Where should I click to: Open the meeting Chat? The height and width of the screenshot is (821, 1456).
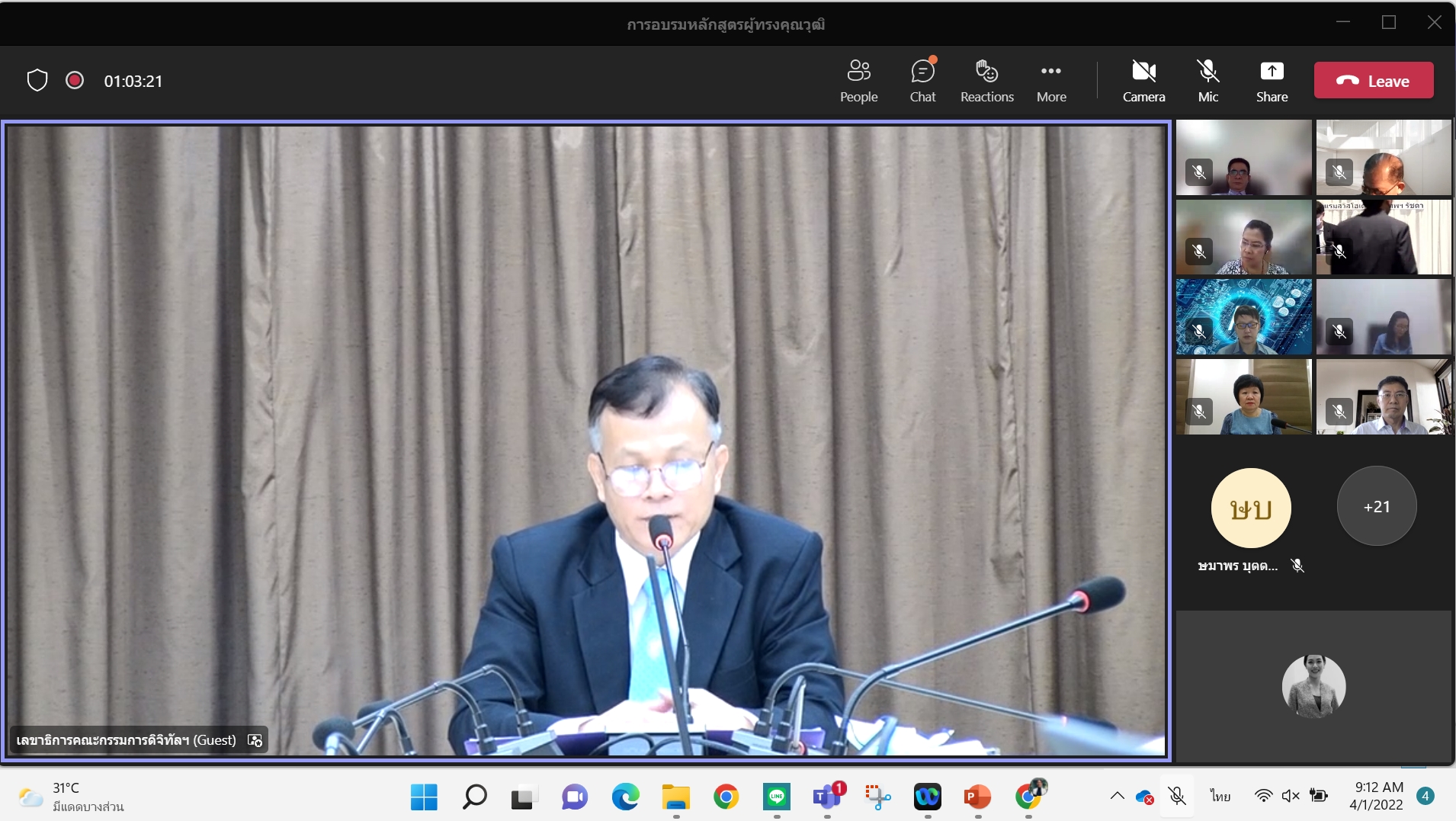[922, 80]
